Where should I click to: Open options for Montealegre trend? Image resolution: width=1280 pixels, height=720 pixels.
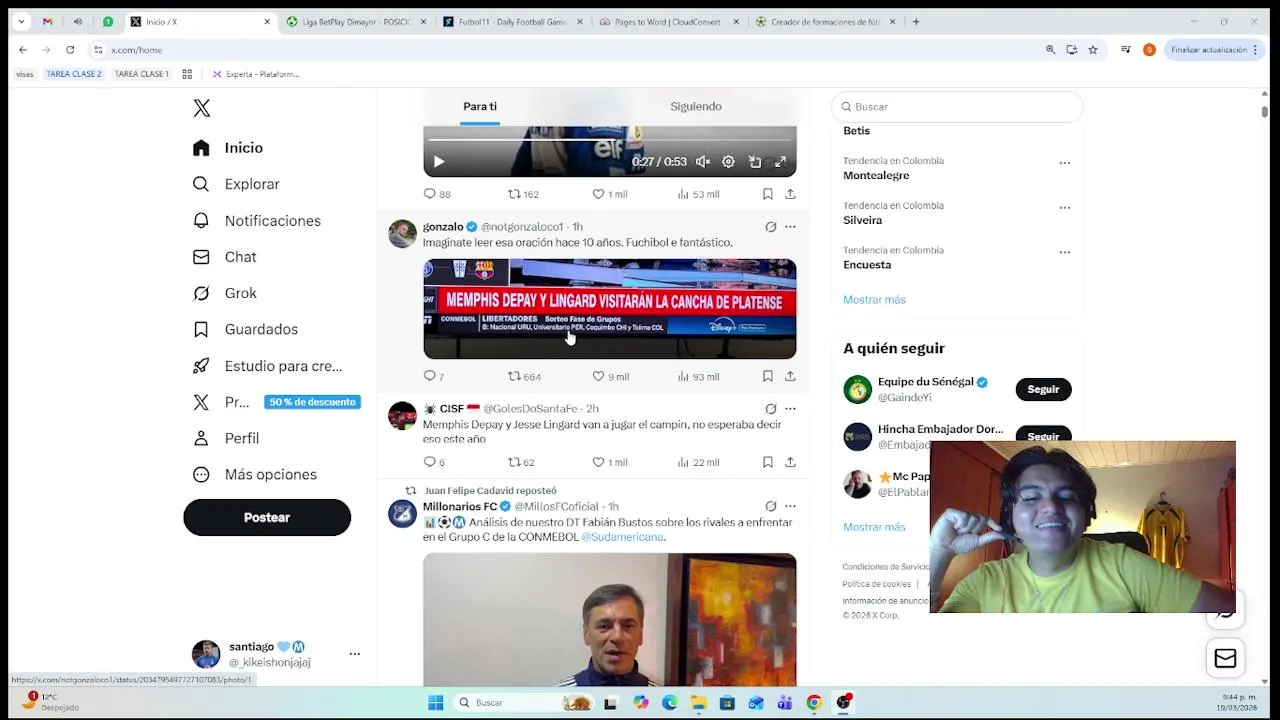[1064, 162]
